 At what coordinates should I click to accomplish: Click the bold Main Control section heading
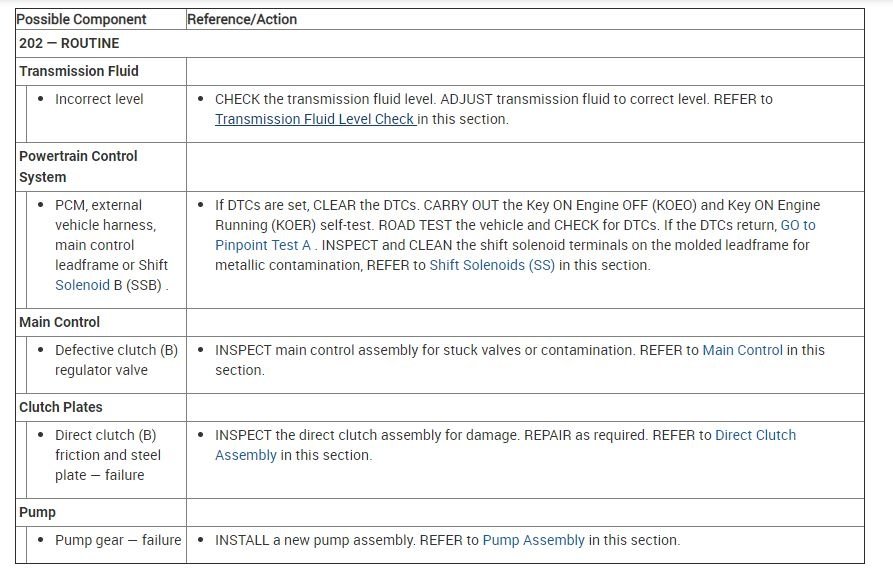[x=60, y=322]
